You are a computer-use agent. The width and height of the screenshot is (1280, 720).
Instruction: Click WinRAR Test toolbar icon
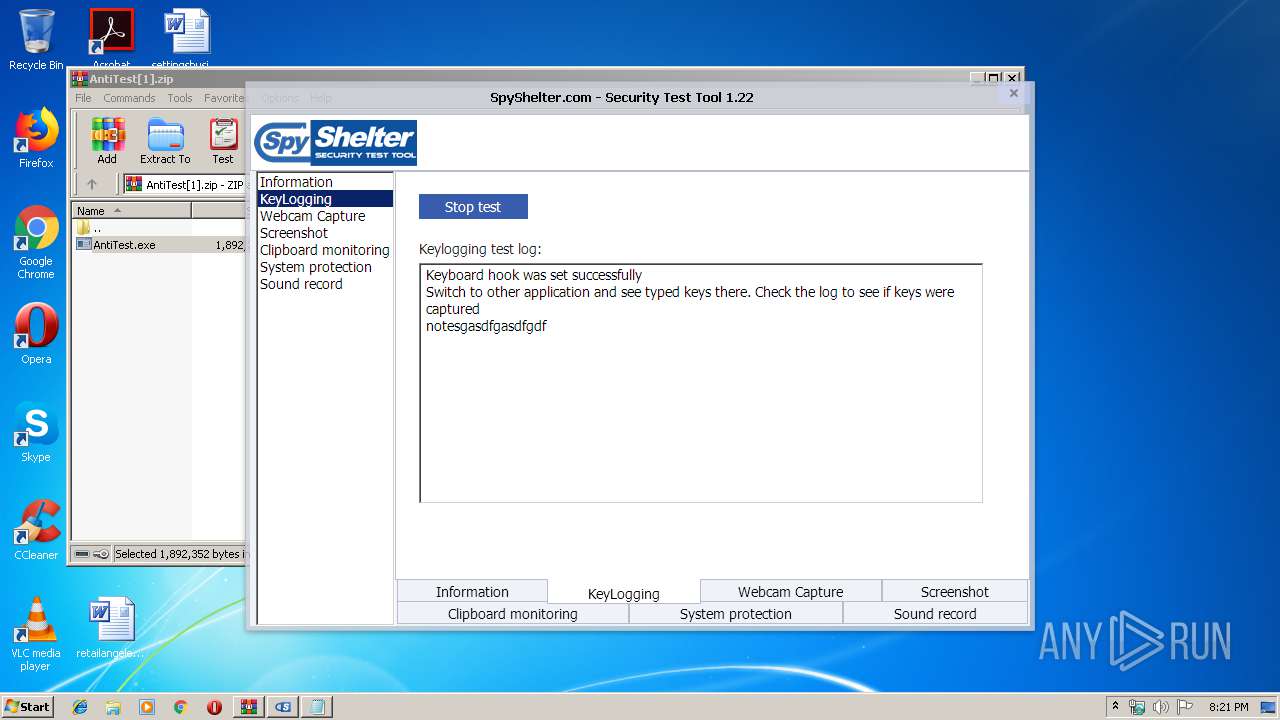click(x=223, y=141)
